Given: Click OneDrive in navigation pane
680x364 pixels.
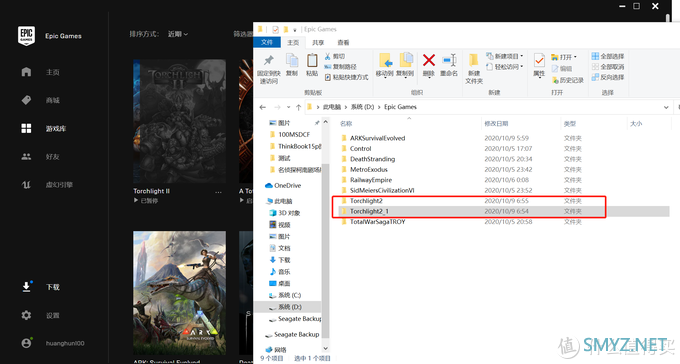Looking at the screenshot, I should 283,185.
